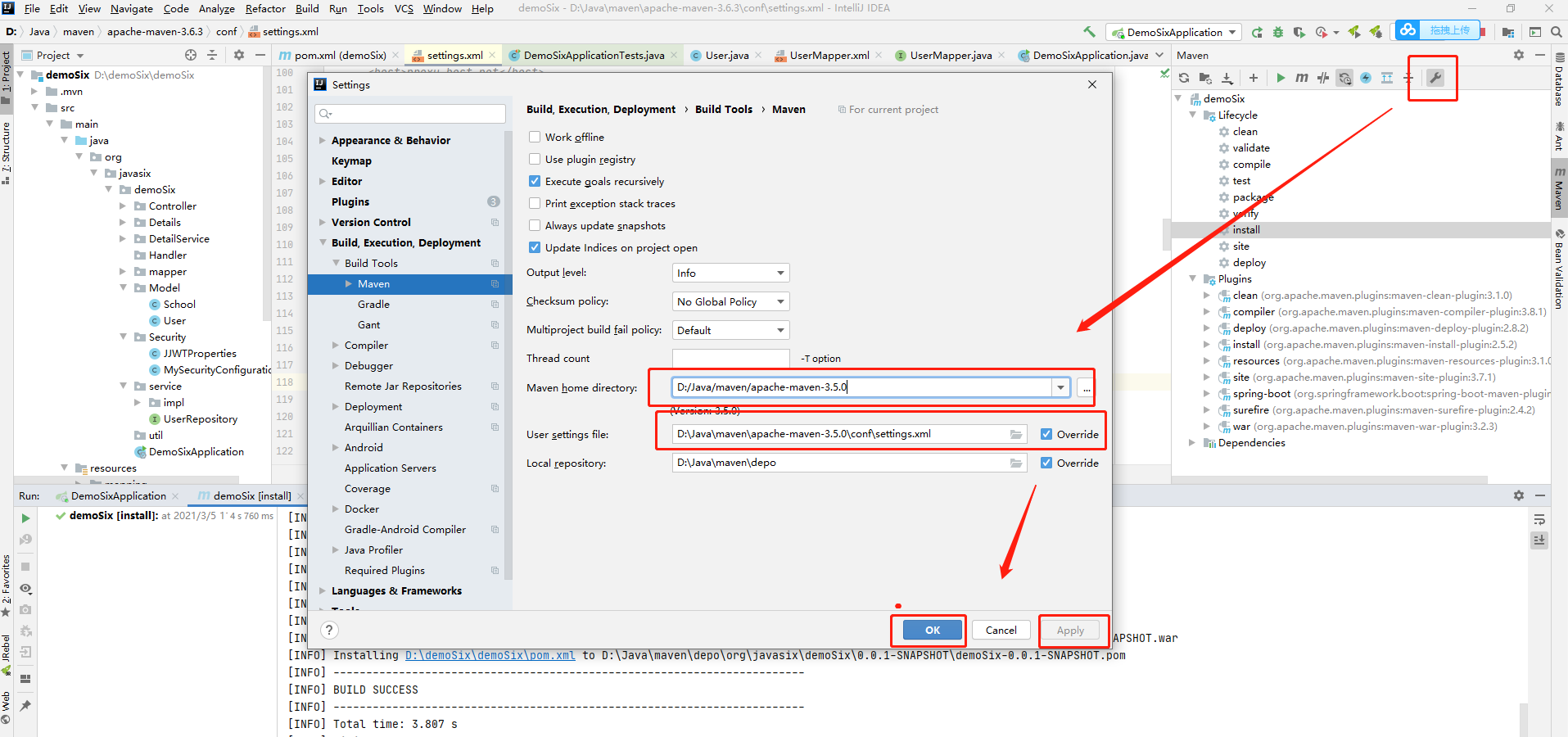
Task: Enable Work offline checkbox
Action: 535,137
